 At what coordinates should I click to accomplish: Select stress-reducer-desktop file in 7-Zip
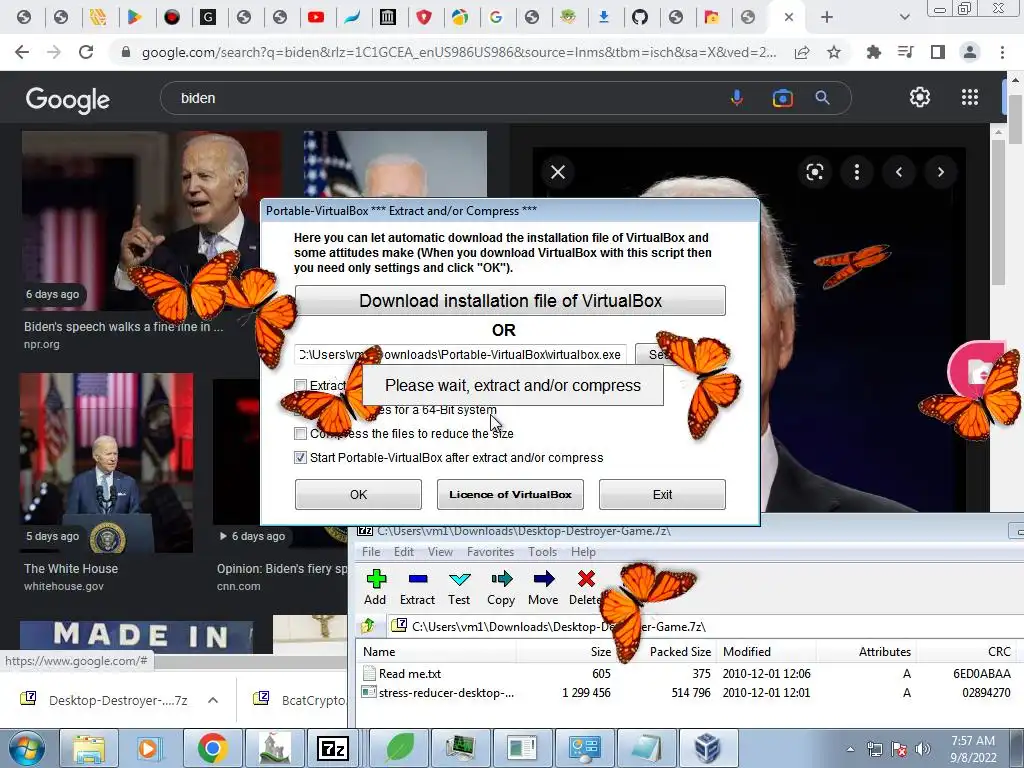pyautogui.click(x=446, y=692)
